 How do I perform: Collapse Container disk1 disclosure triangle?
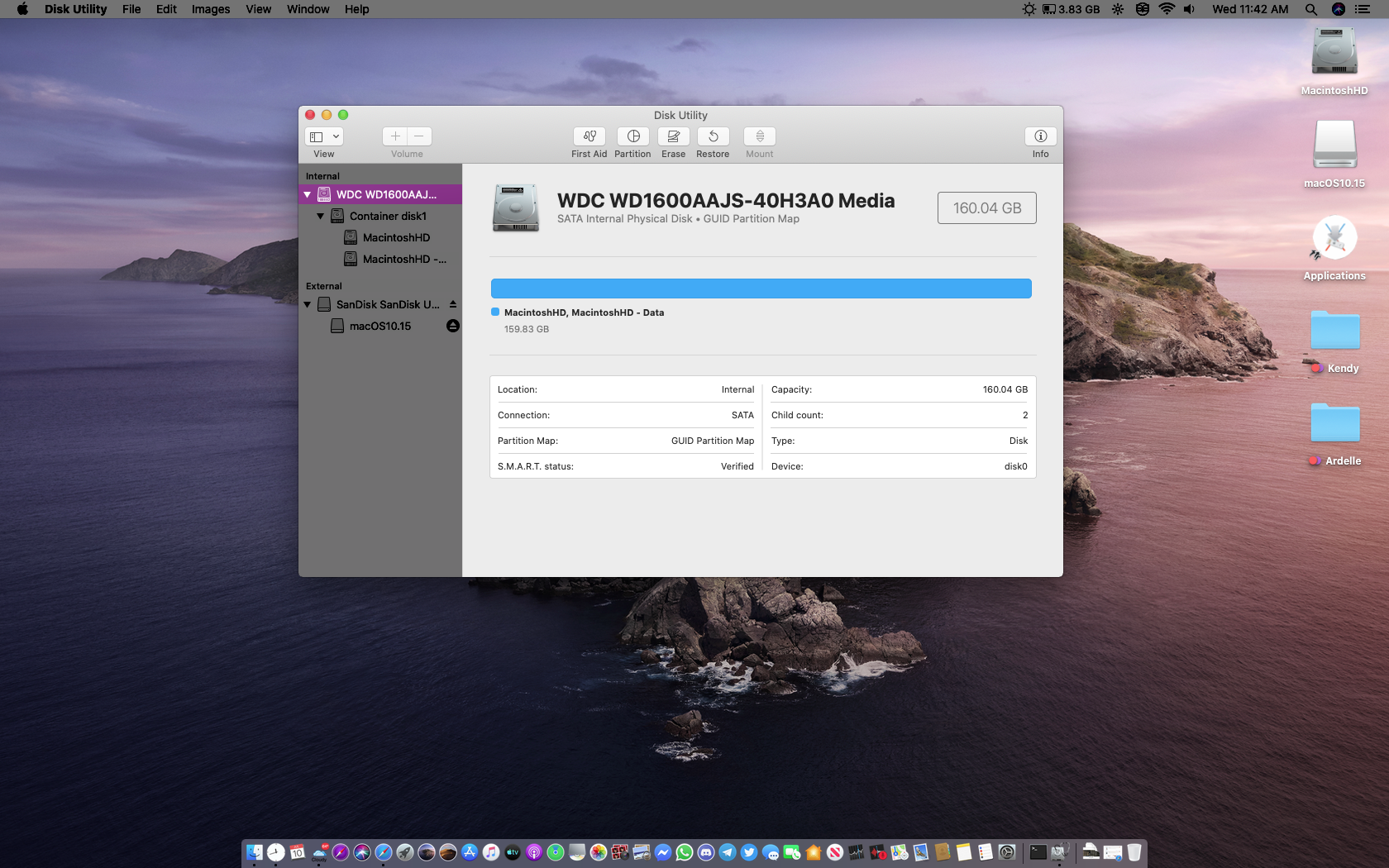point(321,217)
